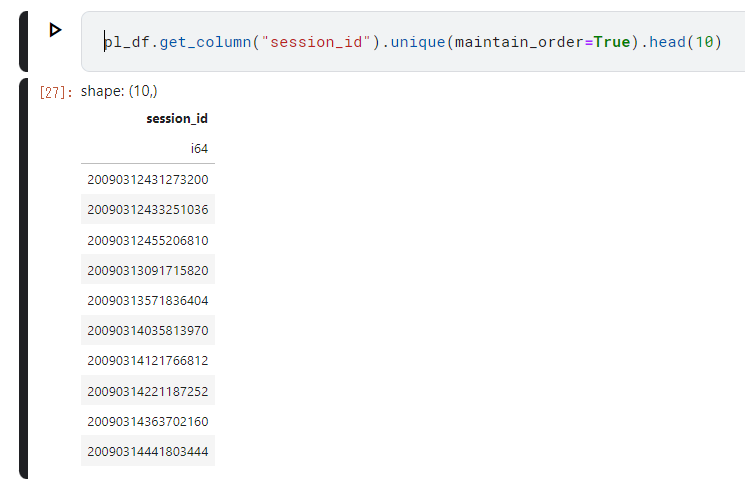
Task: Click row 20090314121766812
Action: tap(148, 360)
